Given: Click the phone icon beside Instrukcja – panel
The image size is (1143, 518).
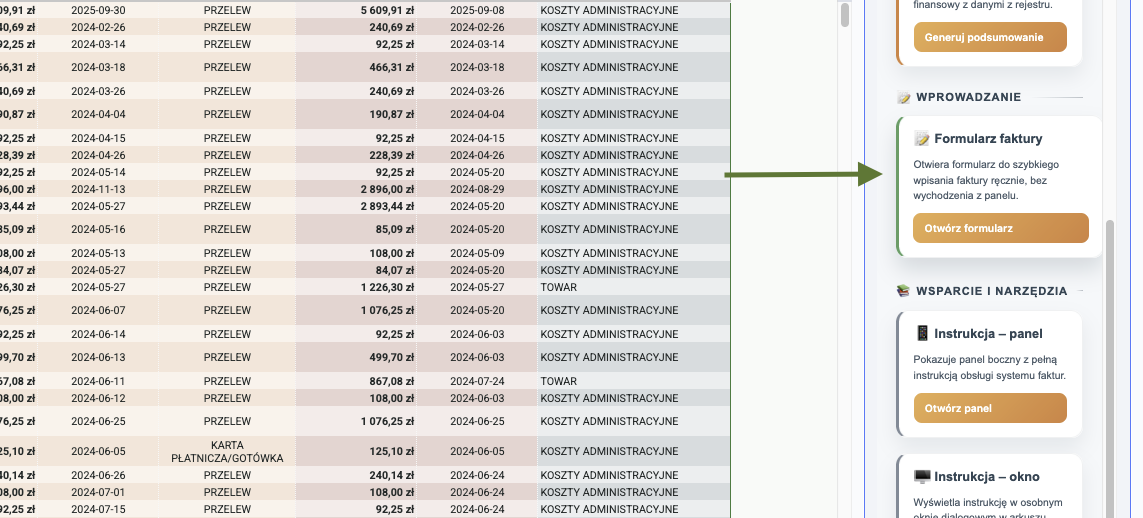Looking at the screenshot, I should [x=922, y=334].
